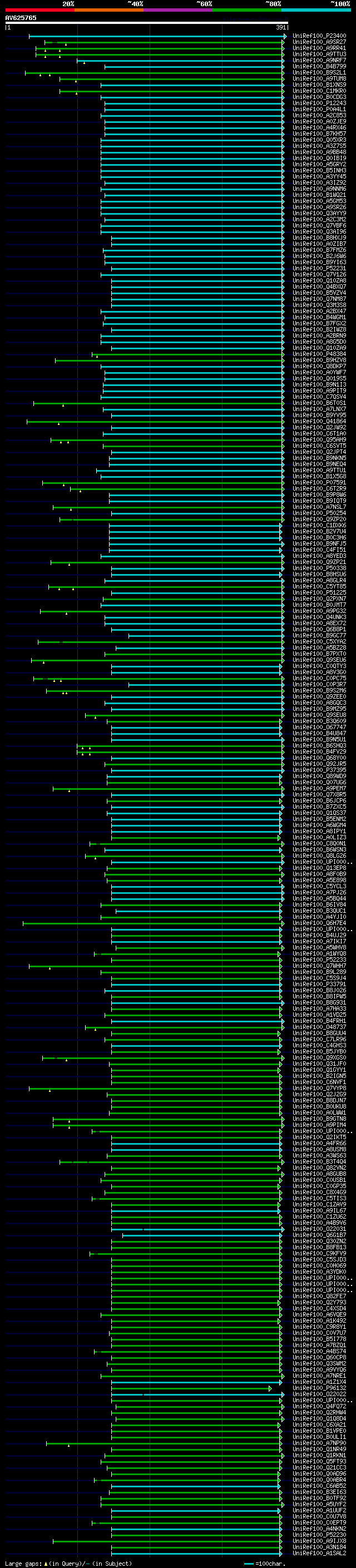Screen dimensions: 356x1568
Task: Select the red ~20% identity legend segment
Action: coord(39,10)
